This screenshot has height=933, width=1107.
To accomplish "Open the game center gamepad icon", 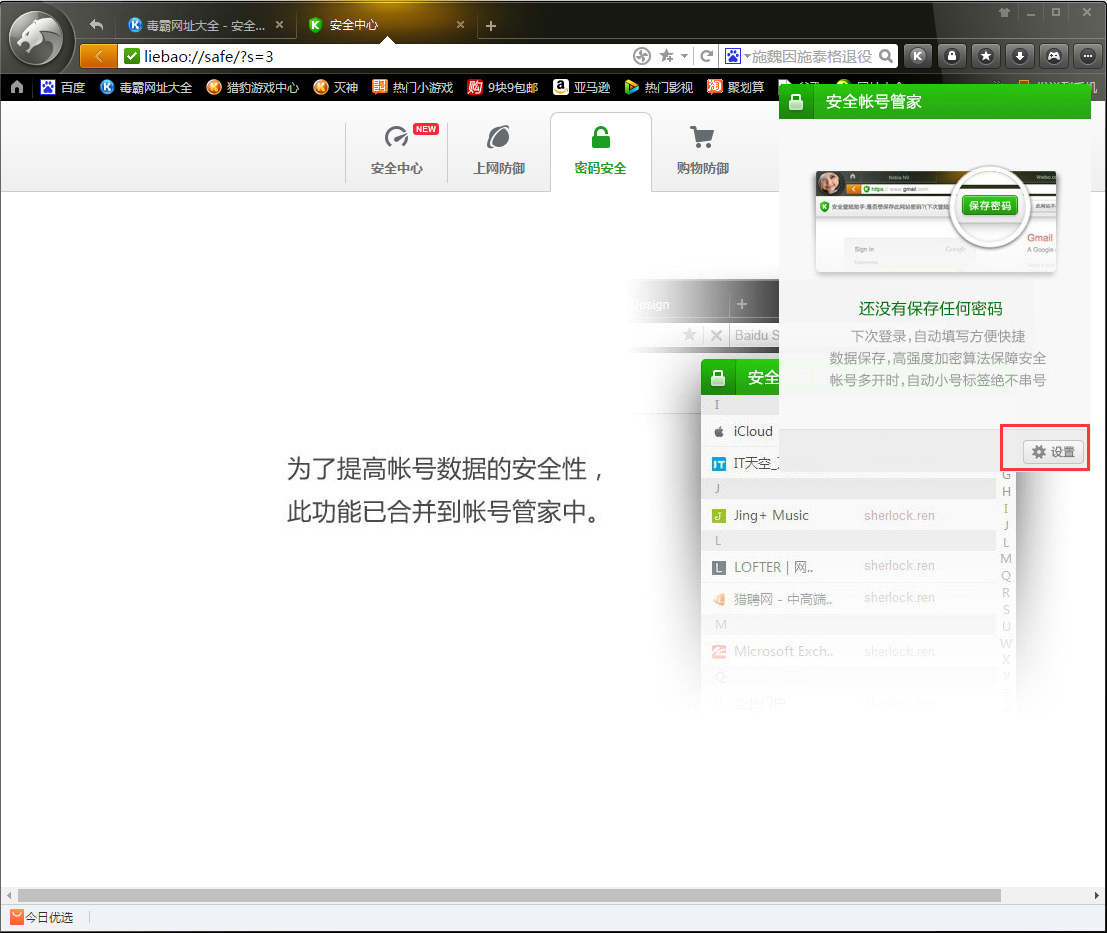I will [1053, 56].
